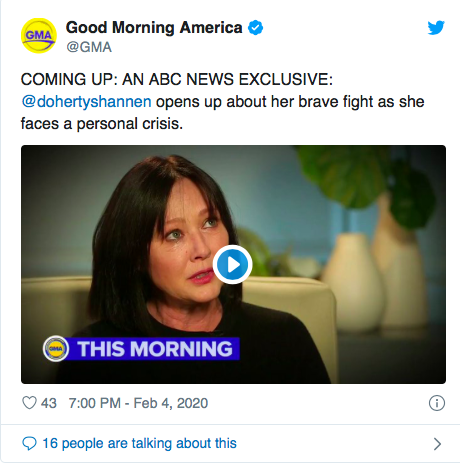The image size is (460, 468).
Task: Click the Twitter bird logo
Action: click(436, 28)
